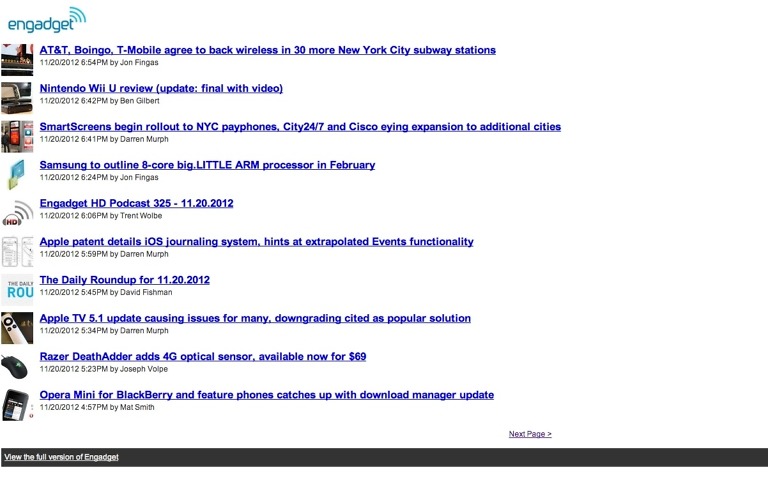This screenshot has width=768, height=498.
Task: Go to the Next Page link
Action: pyautogui.click(x=530, y=434)
